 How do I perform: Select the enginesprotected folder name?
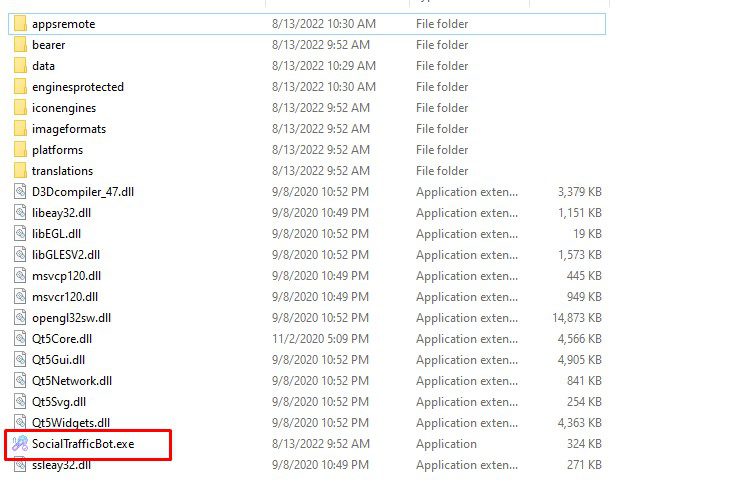pyautogui.click(x=78, y=87)
